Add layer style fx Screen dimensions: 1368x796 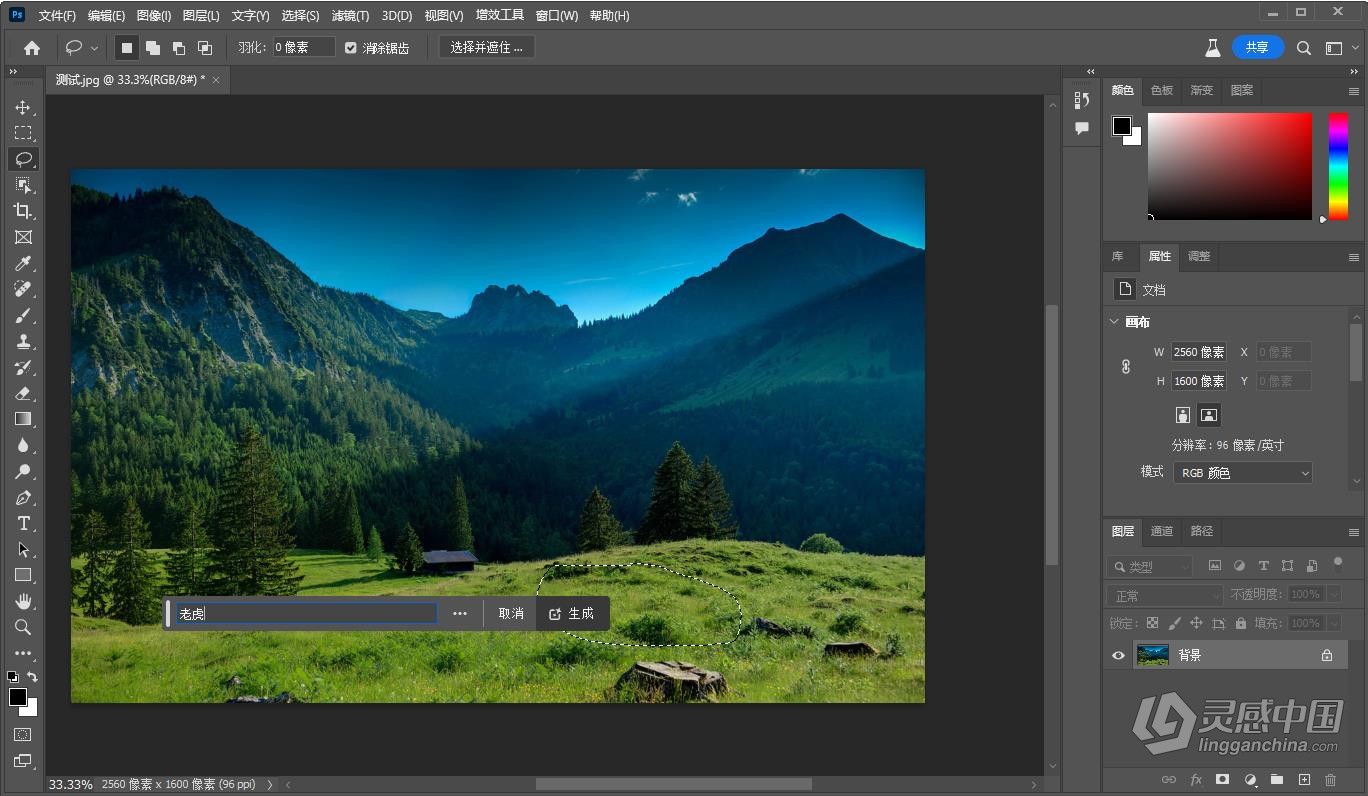(1196, 779)
